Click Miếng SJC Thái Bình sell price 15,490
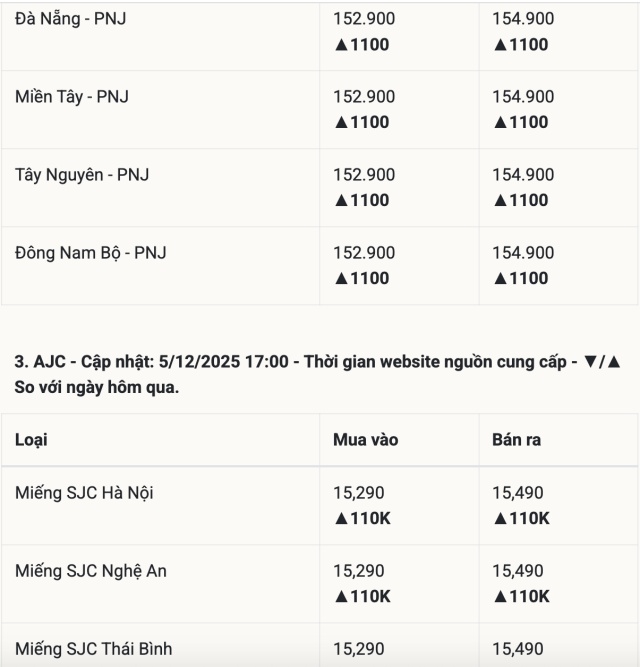This screenshot has width=640, height=667. pos(518,649)
